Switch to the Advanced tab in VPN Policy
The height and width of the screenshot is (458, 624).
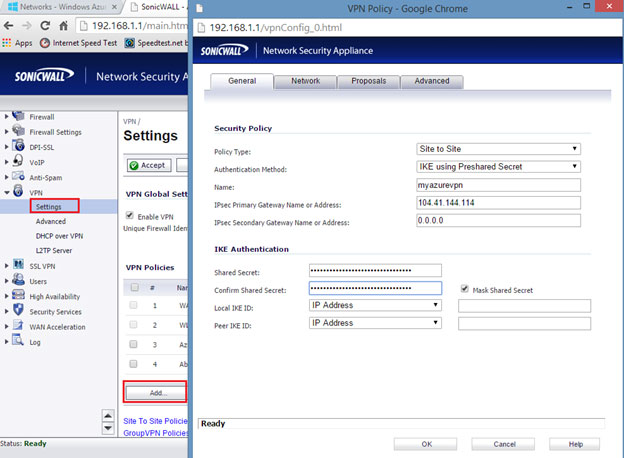coord(432,81)
